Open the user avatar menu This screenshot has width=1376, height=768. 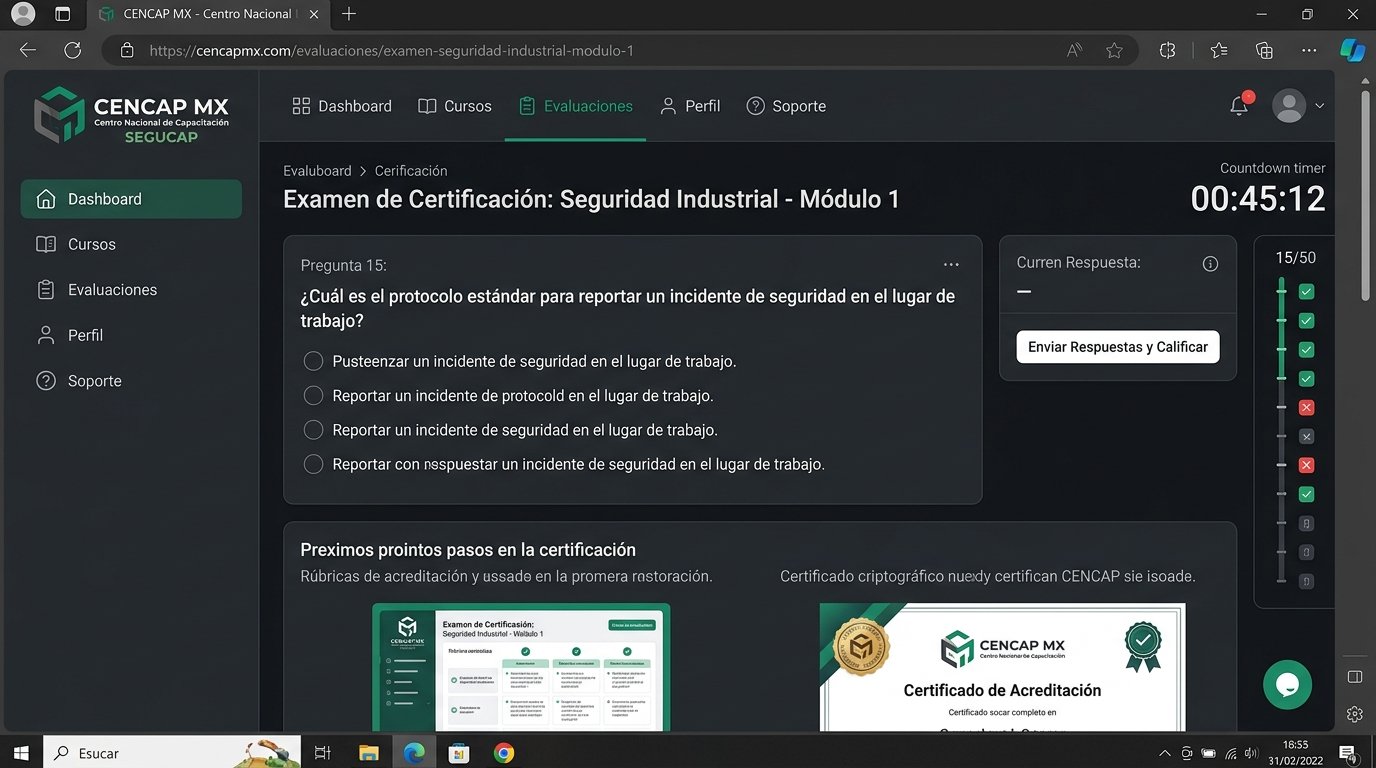point(1289,106)
